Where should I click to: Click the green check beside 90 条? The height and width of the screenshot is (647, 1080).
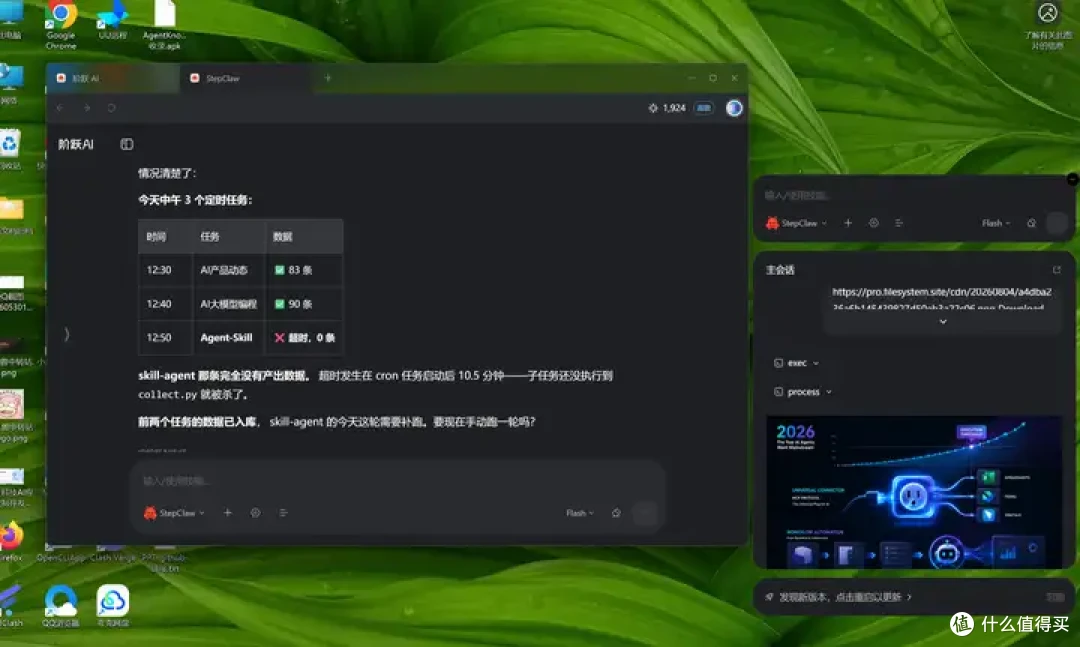point(280,304)
